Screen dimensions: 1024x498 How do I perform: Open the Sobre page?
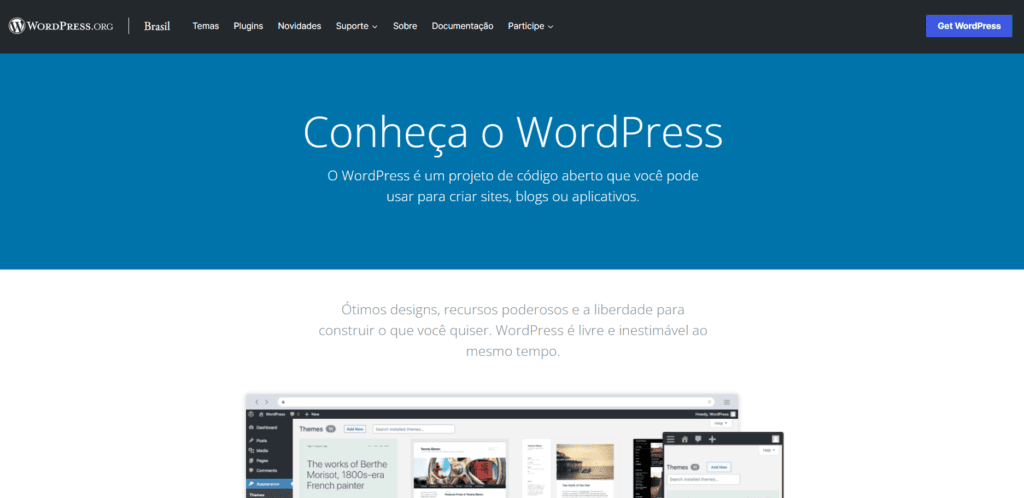click(x=405, y=26)
